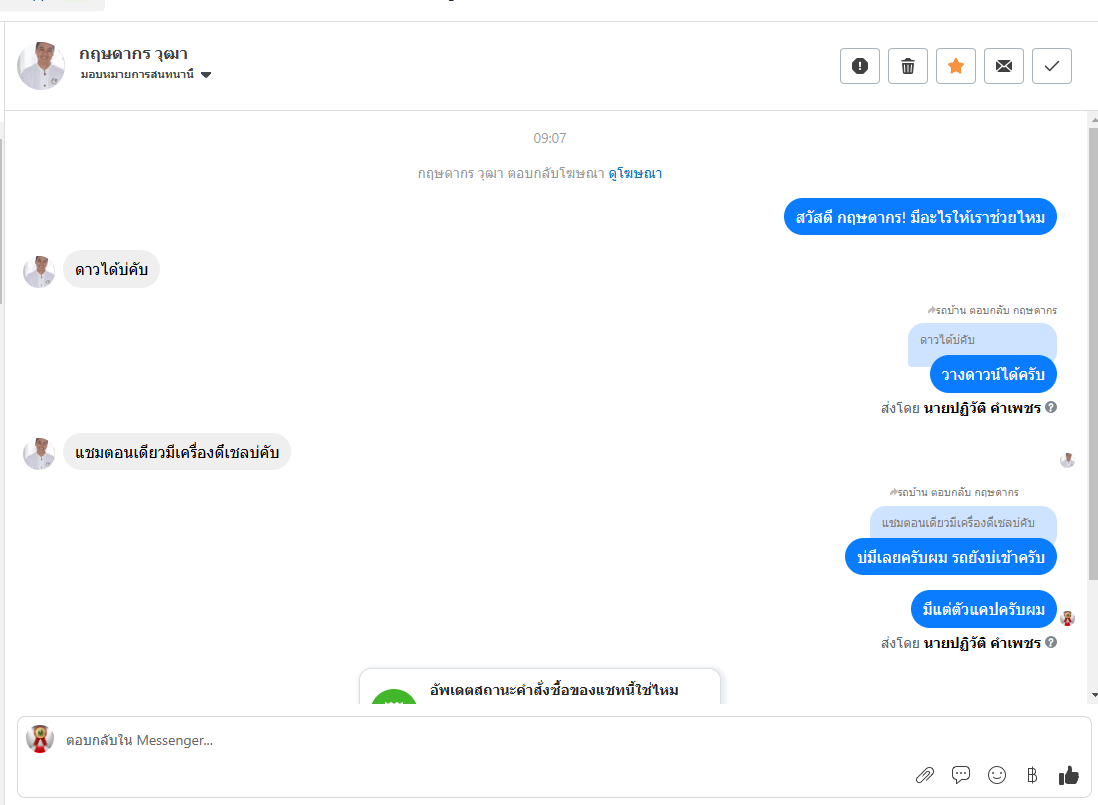Delete conversation using trash icon

point(908,66)
